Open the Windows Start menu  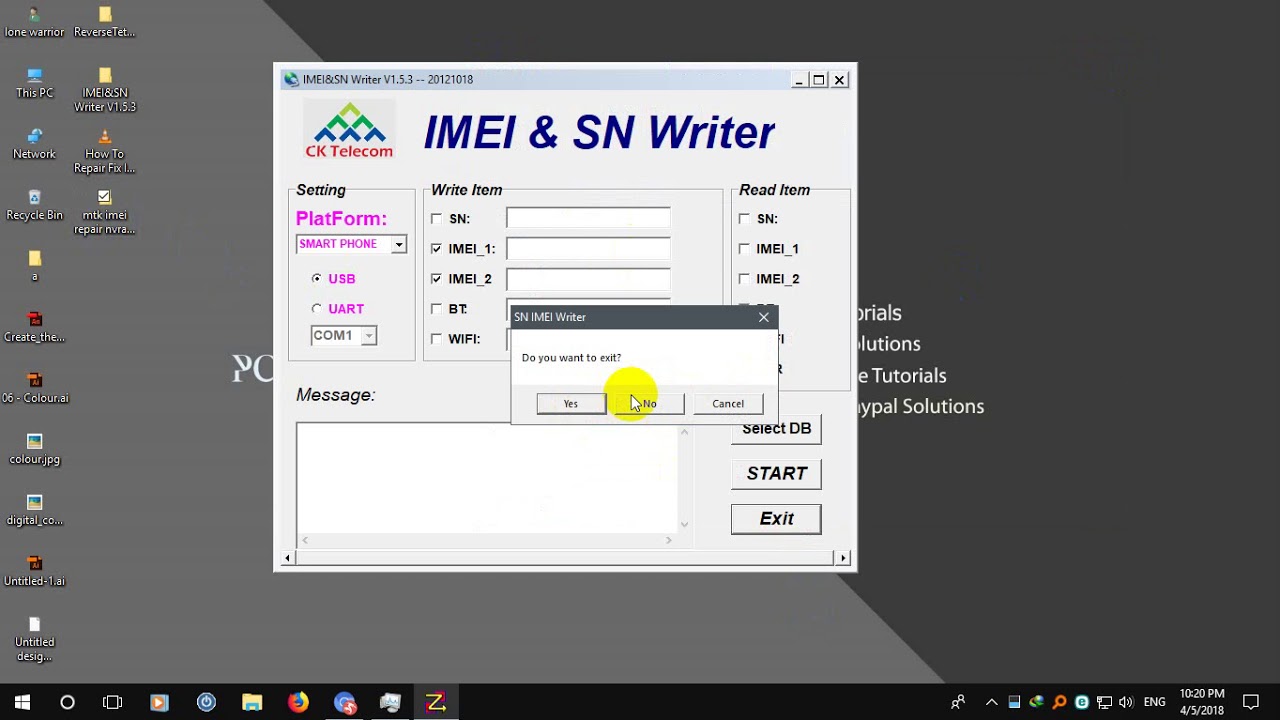click(x=22, y=702)
